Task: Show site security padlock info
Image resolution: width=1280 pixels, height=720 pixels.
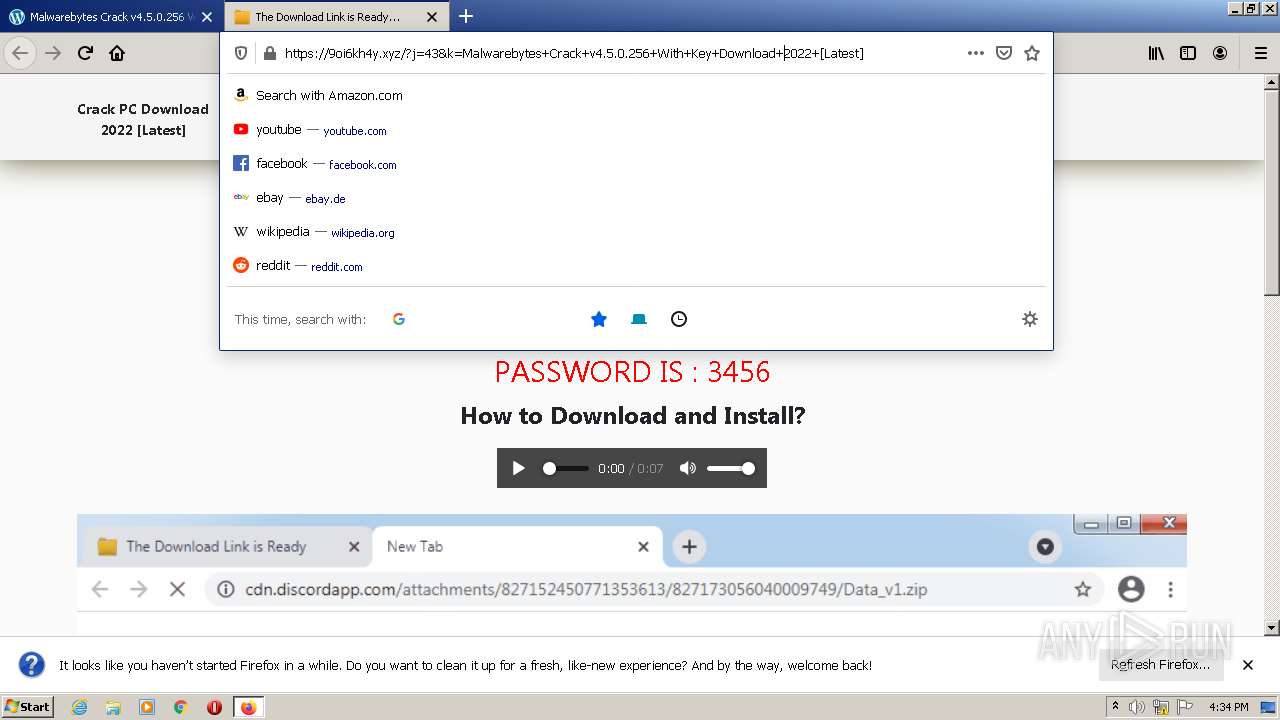Action: (269, 53)
